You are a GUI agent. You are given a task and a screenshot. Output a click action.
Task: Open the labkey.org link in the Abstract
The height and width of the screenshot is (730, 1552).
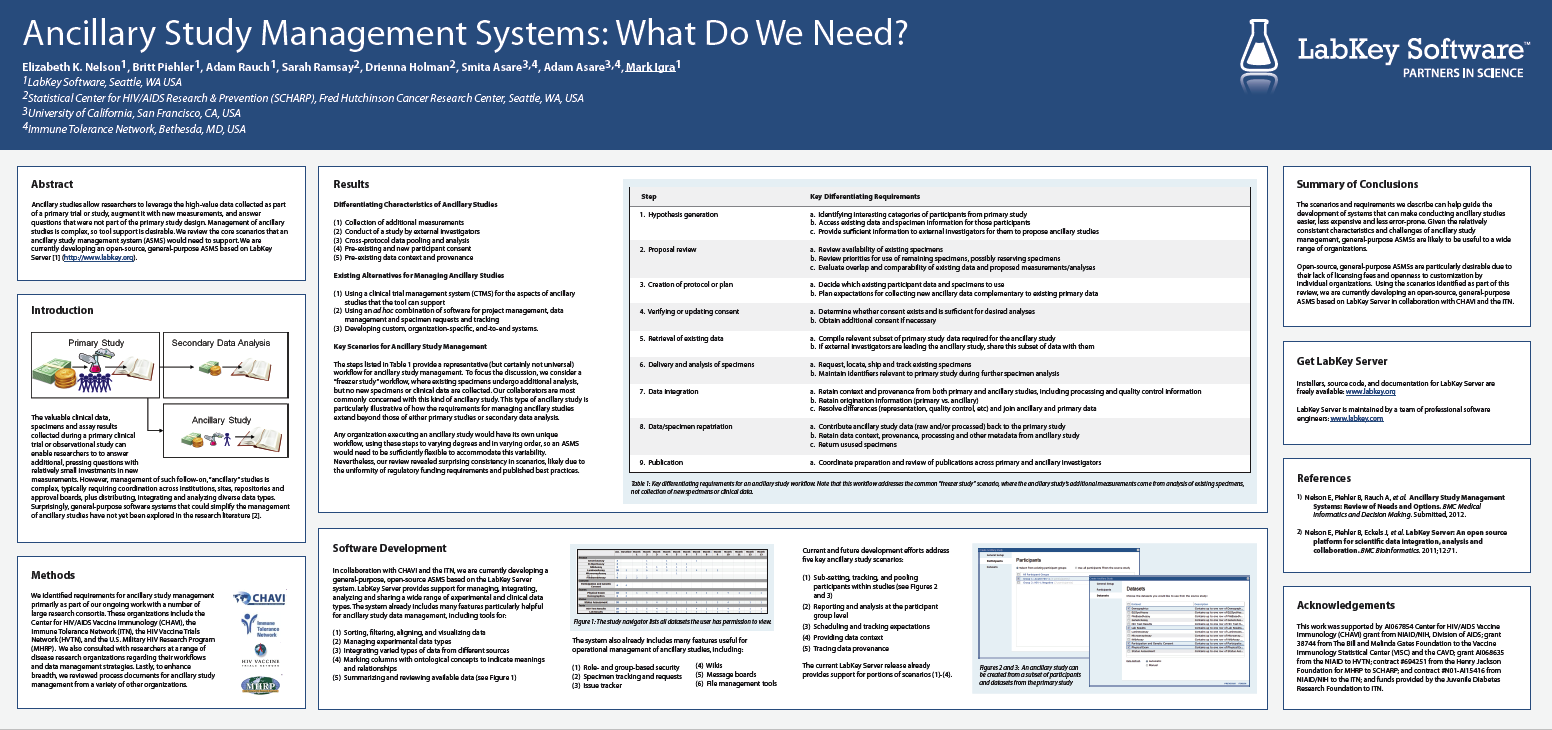[100, 258]
